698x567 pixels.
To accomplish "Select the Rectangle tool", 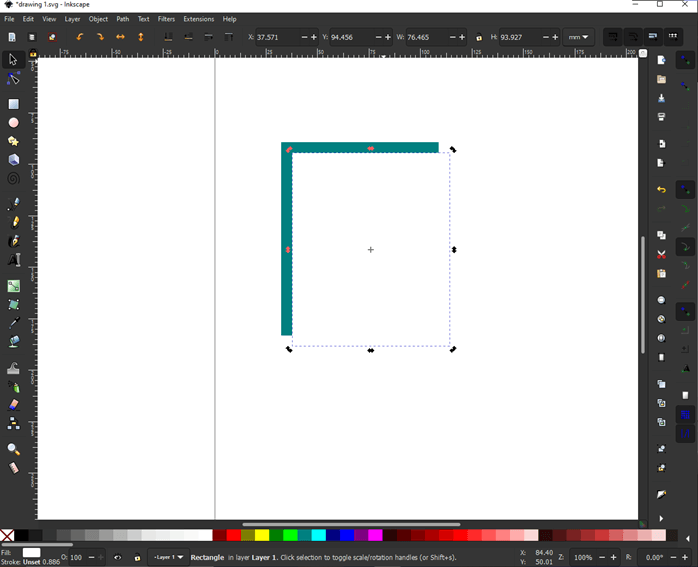I will [13, 104].
